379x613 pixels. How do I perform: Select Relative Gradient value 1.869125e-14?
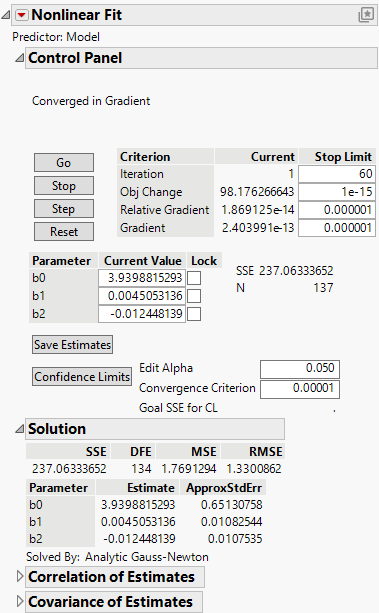(258, 210)
